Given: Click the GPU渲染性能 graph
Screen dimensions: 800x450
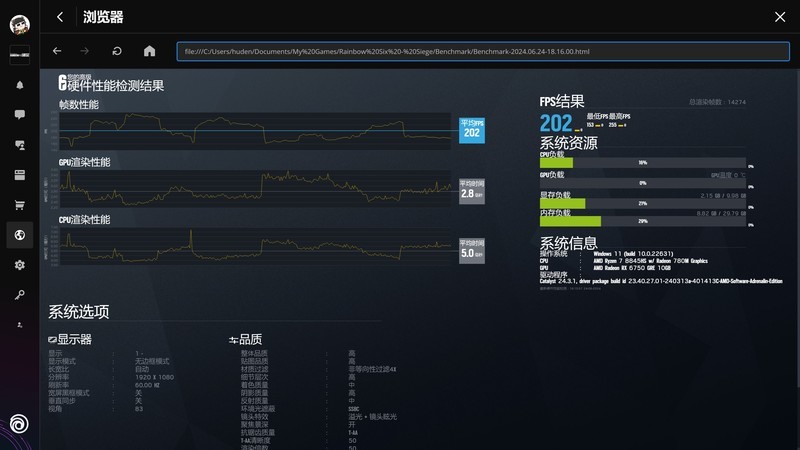Looking at the screenshot, I should (255, 189).
